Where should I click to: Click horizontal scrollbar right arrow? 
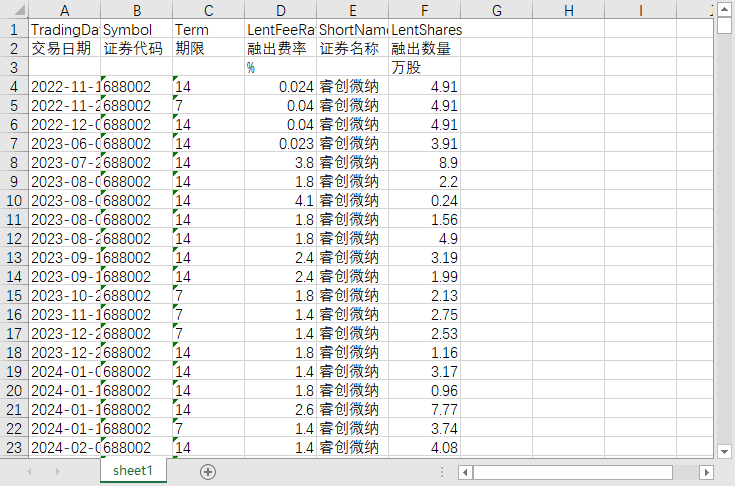click(x=706, y=472)
